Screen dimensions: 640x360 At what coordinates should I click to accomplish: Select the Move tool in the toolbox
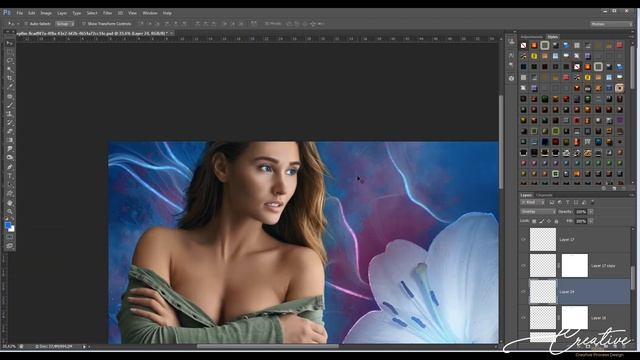pyautogui.click(x=9, y=43)
